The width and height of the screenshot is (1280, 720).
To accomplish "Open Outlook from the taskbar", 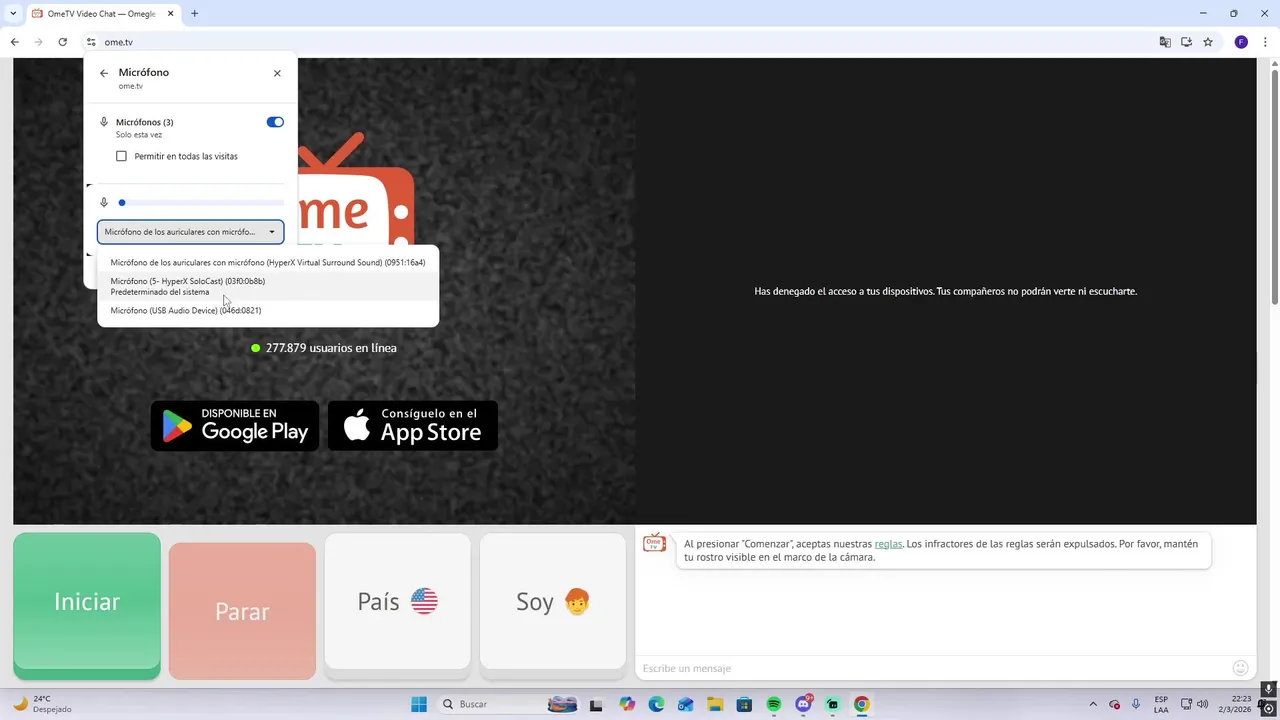I will (x=686, y=704).
